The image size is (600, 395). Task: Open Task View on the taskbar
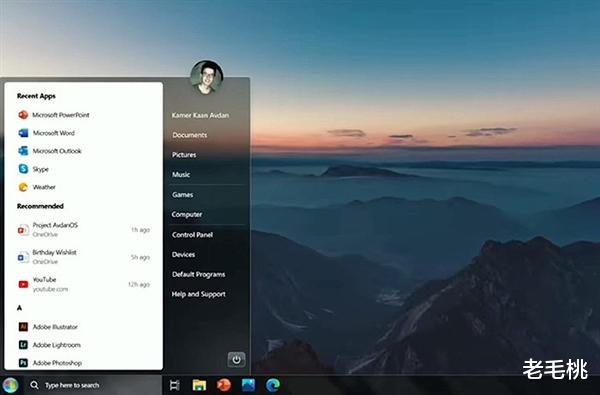click(x=174, y=385)
